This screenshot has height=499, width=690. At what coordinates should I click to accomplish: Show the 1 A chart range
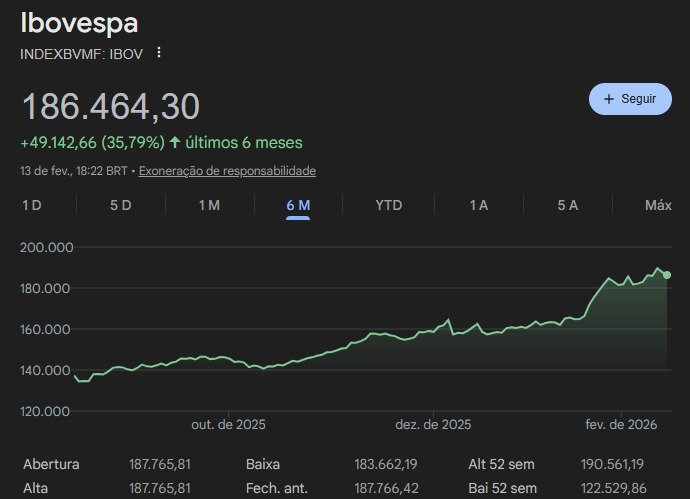point(478,205)
